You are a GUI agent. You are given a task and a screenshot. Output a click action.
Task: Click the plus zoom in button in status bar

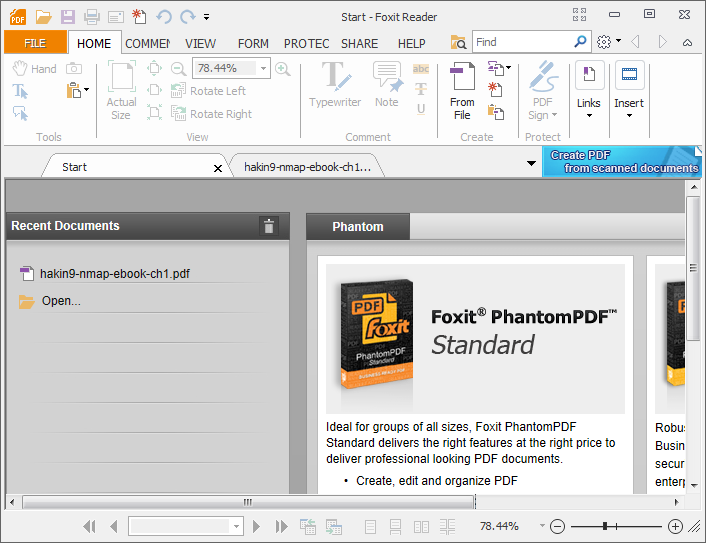[675, 526]
